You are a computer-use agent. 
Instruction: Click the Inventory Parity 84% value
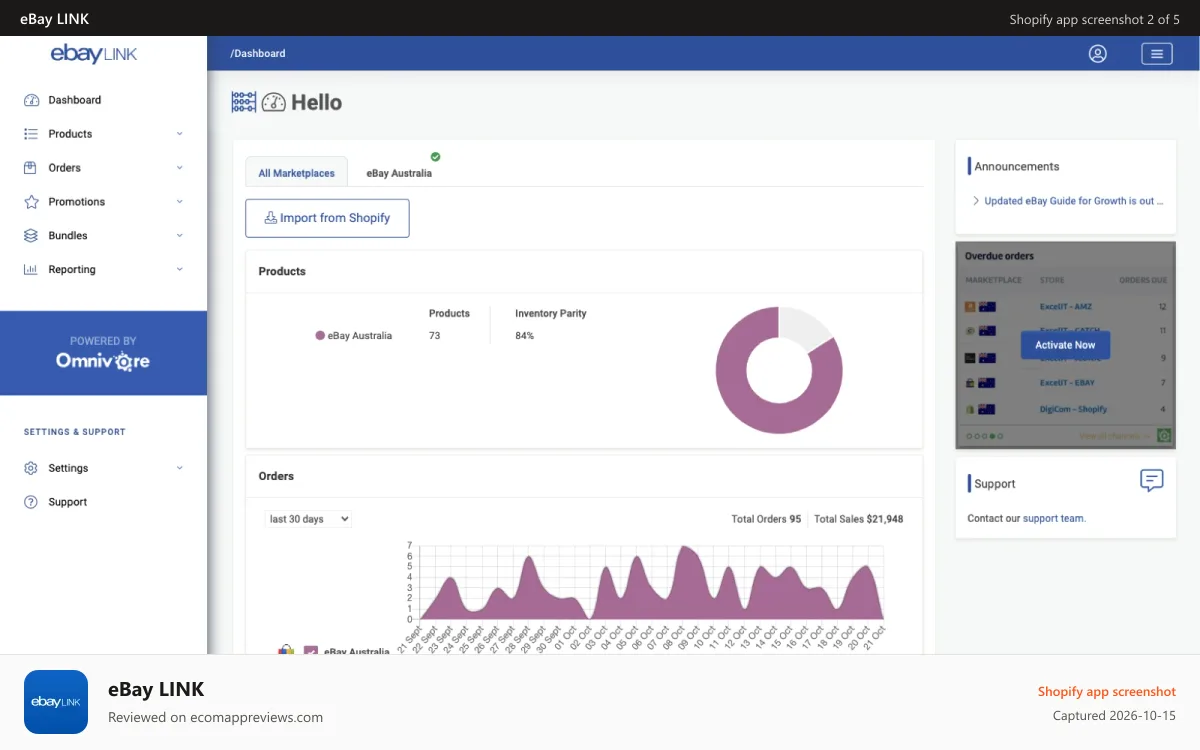(524, 336)
